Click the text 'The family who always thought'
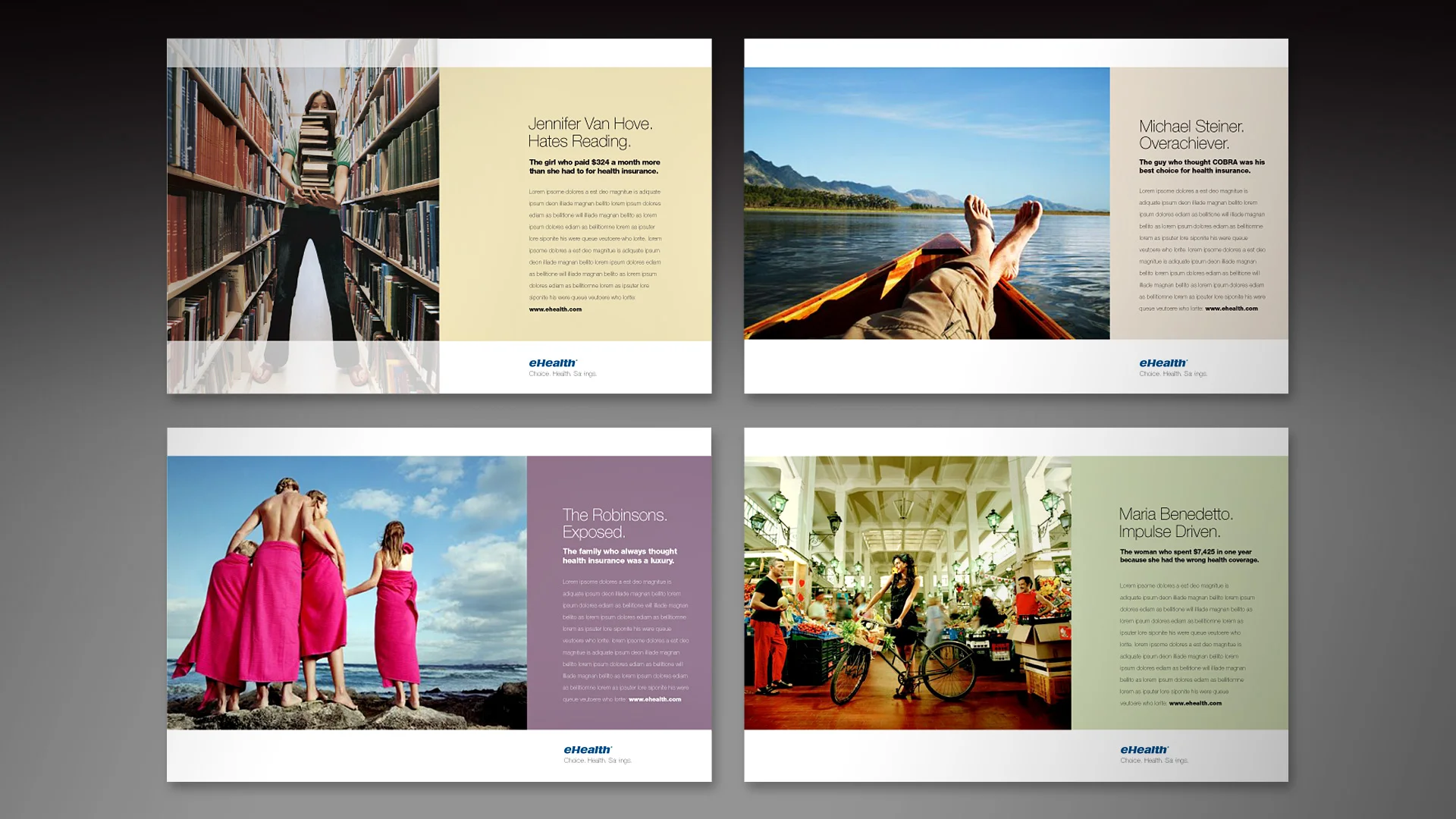The image size is (1456, 819). (620, 551)
